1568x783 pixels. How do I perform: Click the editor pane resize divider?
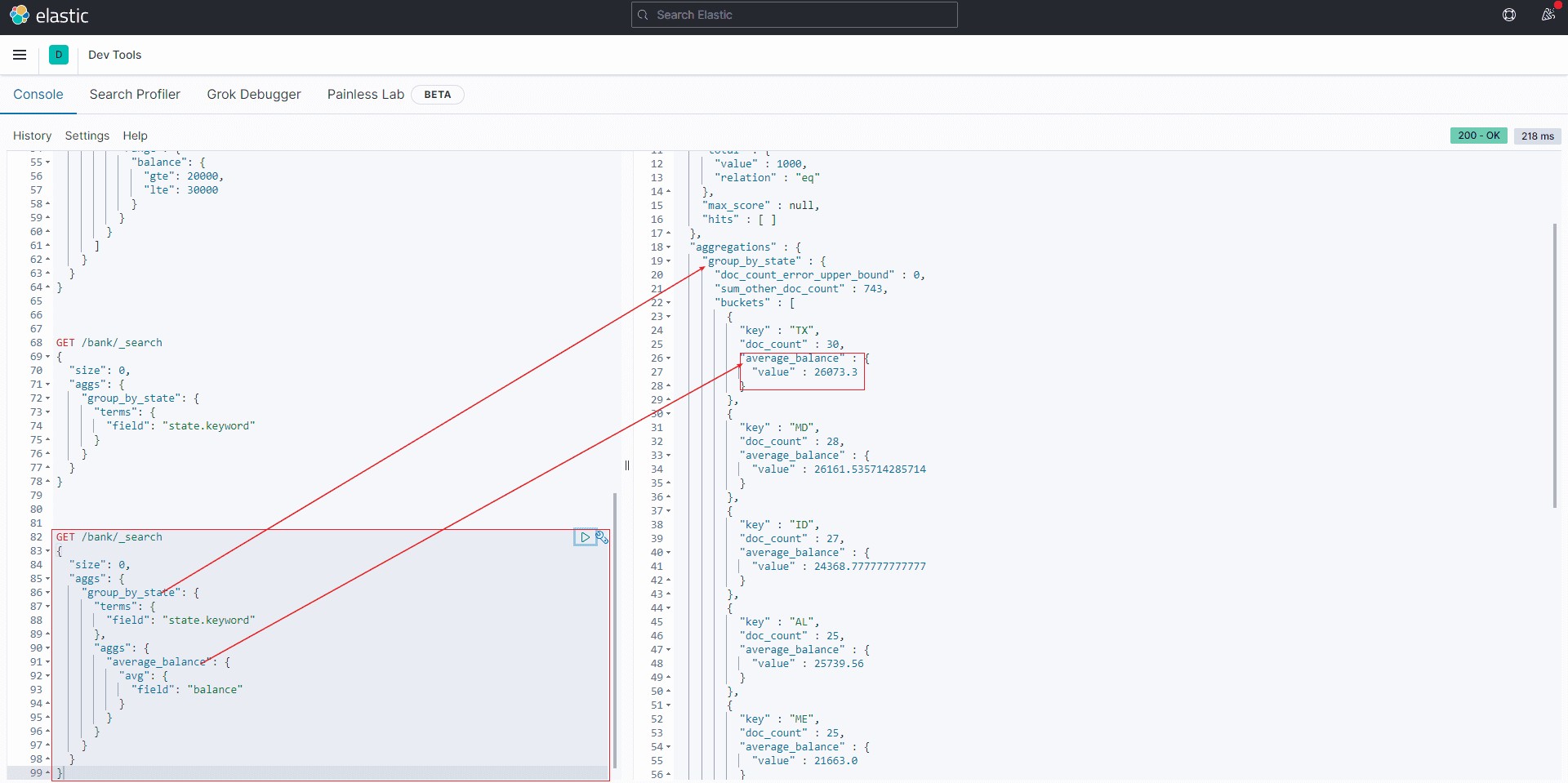tap(627, 465)
